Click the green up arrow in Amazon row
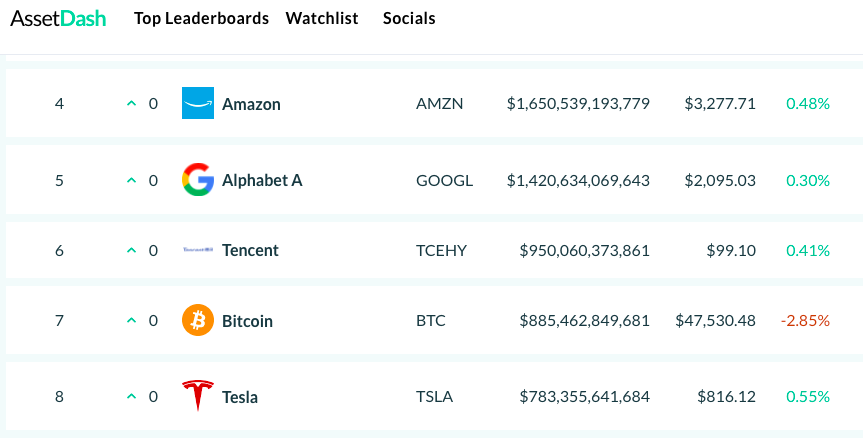Viewport: 863px width, 438px height. [x=130, y=103]
